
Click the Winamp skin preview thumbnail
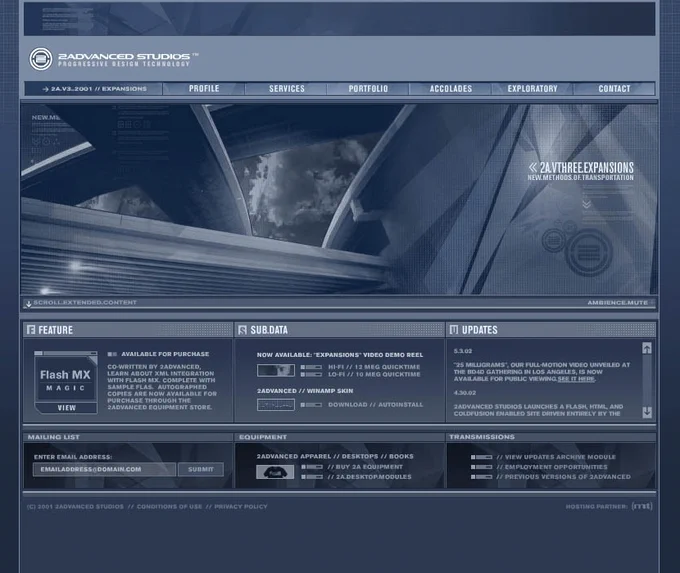click(x=276, y=405)
